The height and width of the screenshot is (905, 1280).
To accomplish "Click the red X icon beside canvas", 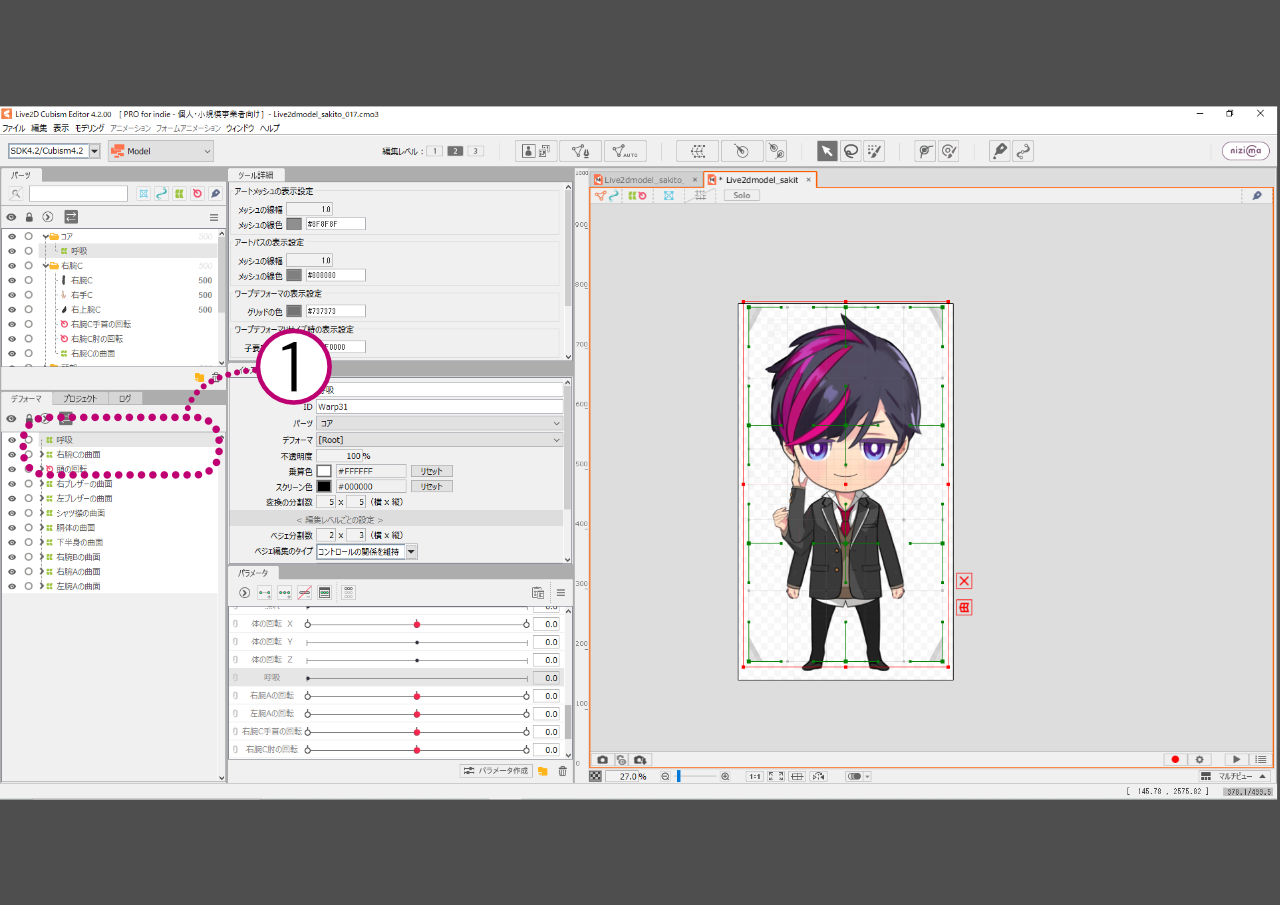I will coord(964,581).
